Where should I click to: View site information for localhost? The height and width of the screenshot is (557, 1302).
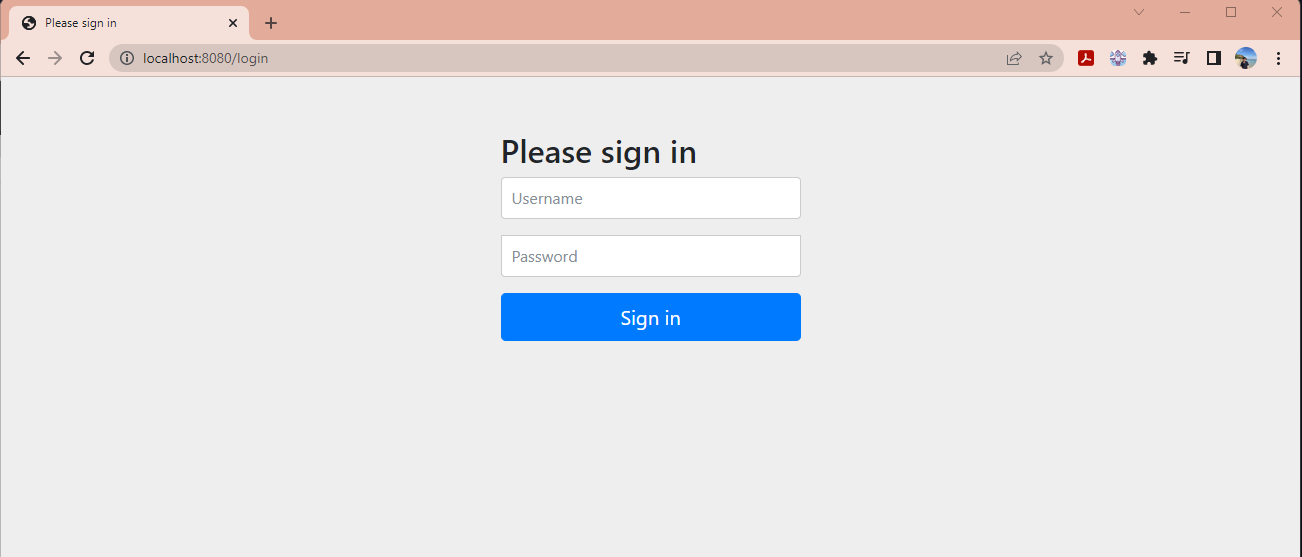(126, 58)
